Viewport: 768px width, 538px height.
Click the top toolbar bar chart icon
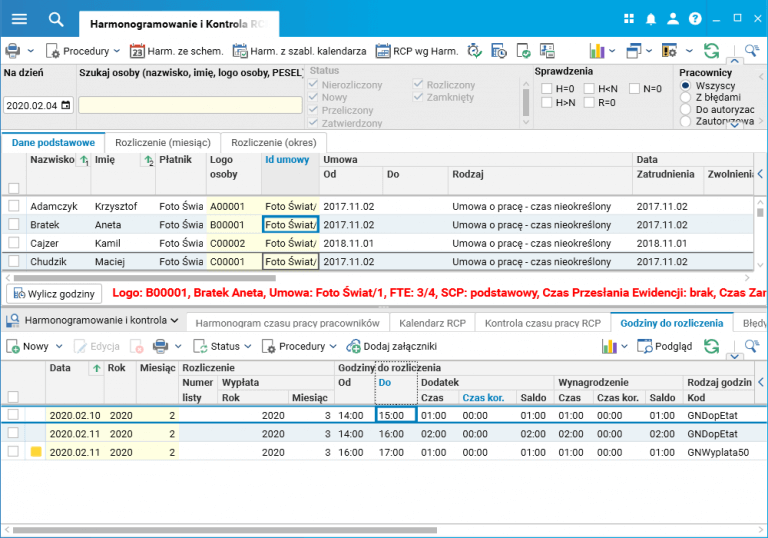tap(597, 50)
